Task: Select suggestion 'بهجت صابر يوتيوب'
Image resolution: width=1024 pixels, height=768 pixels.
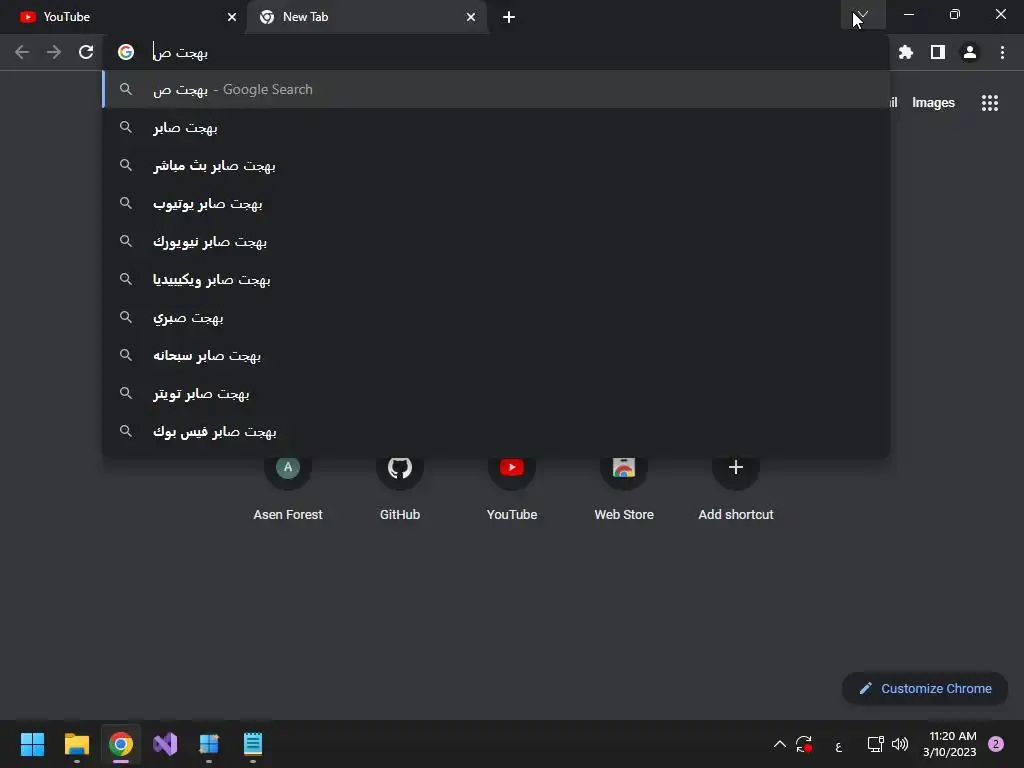Action: (496, 203)
